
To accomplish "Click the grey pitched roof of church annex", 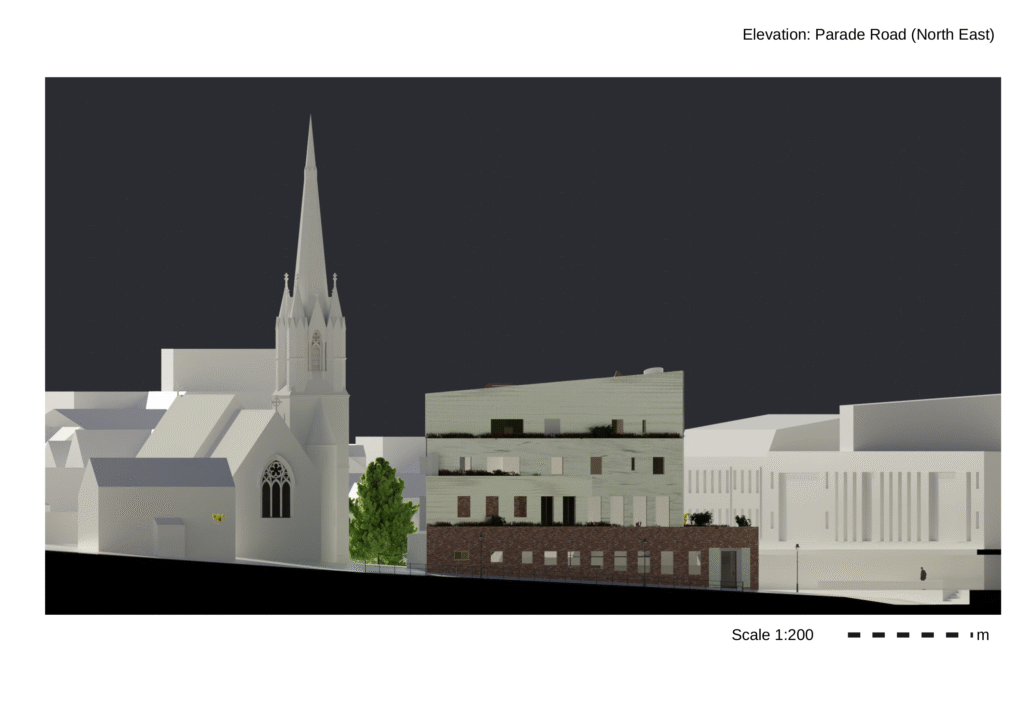I will pyautogui.click(x=160, y=472).
